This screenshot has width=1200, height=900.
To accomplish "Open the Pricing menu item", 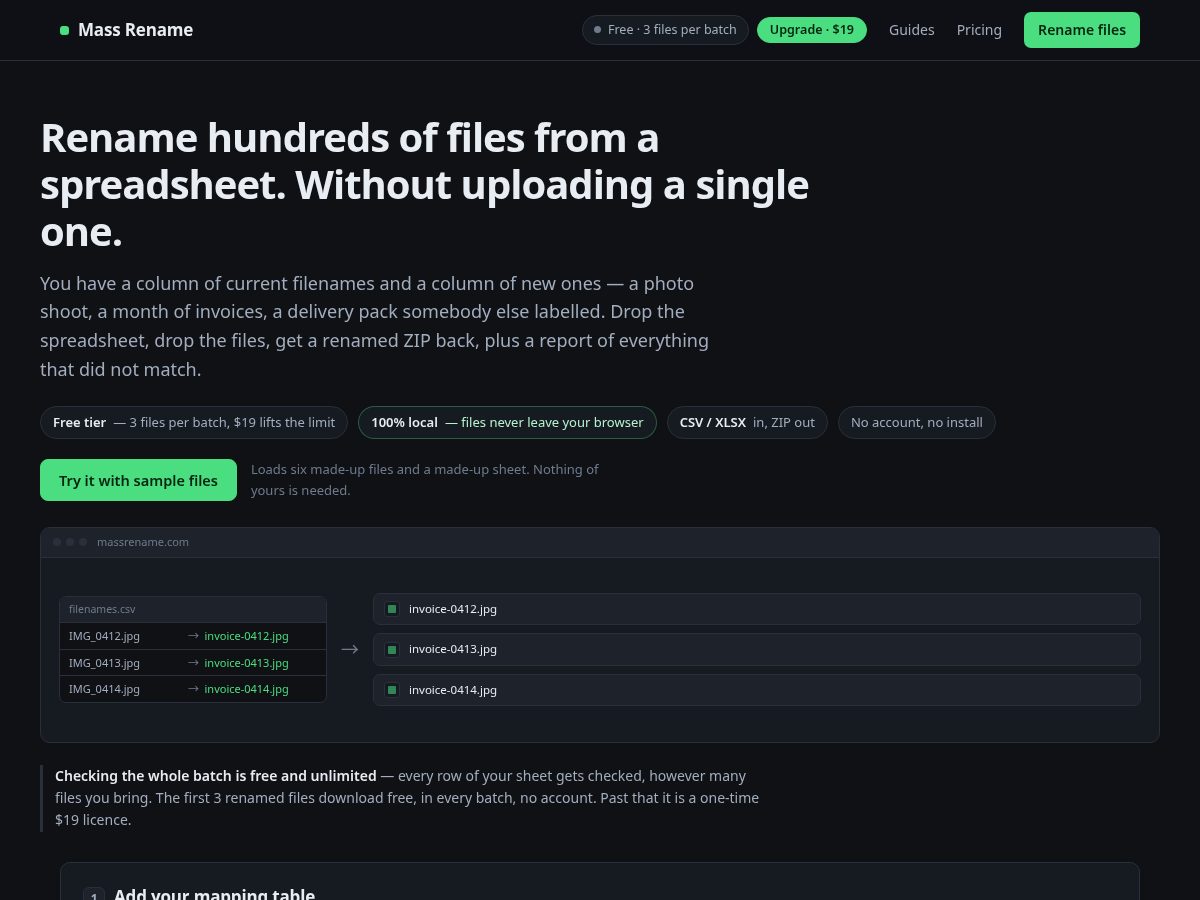I will point(979,30).
